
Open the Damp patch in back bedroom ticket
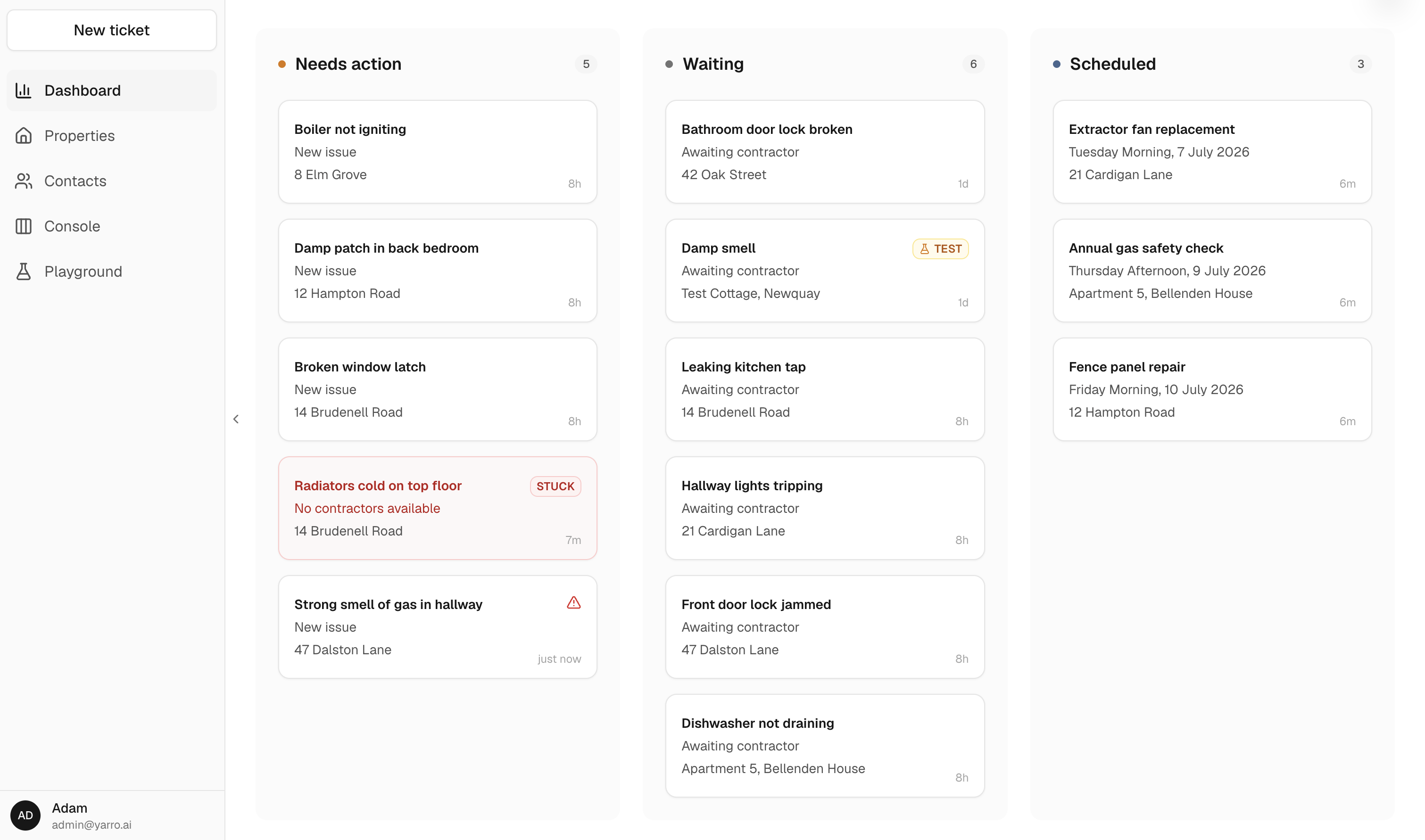(438, 271)
